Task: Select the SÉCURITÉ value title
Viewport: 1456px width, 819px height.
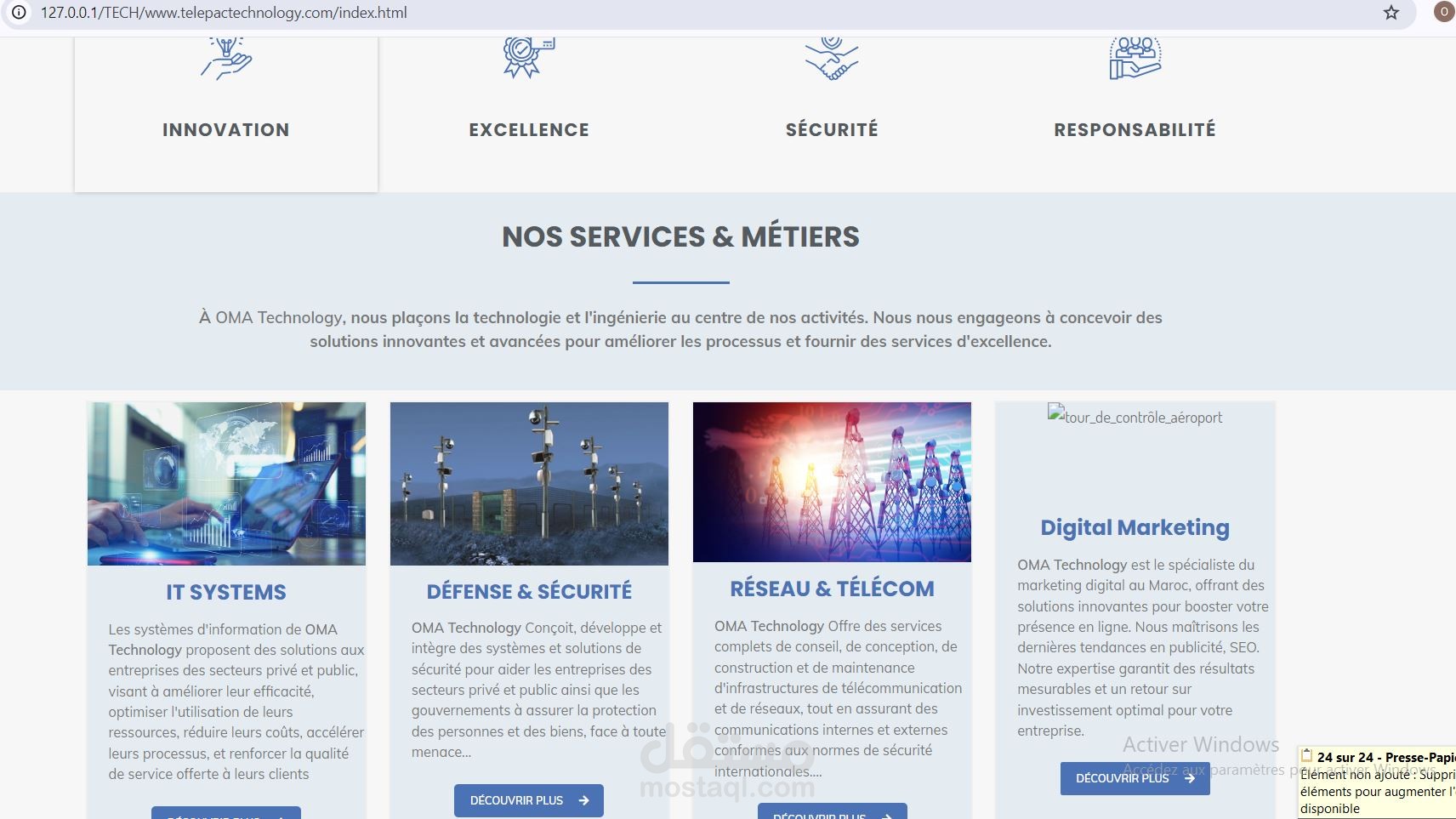Action: click(x=832, y=129)
